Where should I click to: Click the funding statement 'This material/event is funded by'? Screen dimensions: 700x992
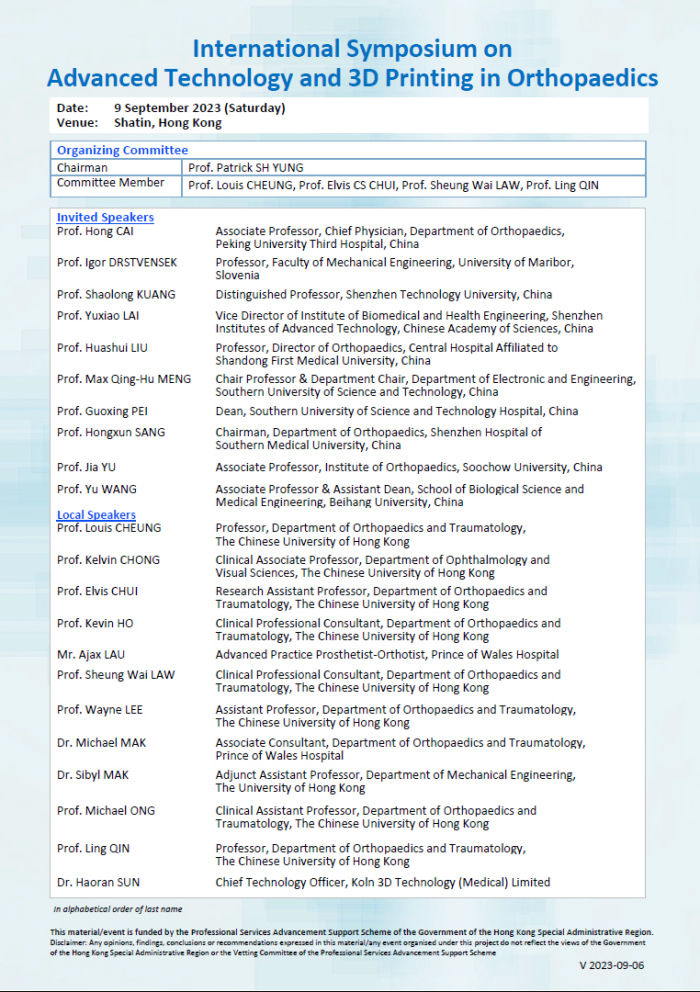[351, 933]
